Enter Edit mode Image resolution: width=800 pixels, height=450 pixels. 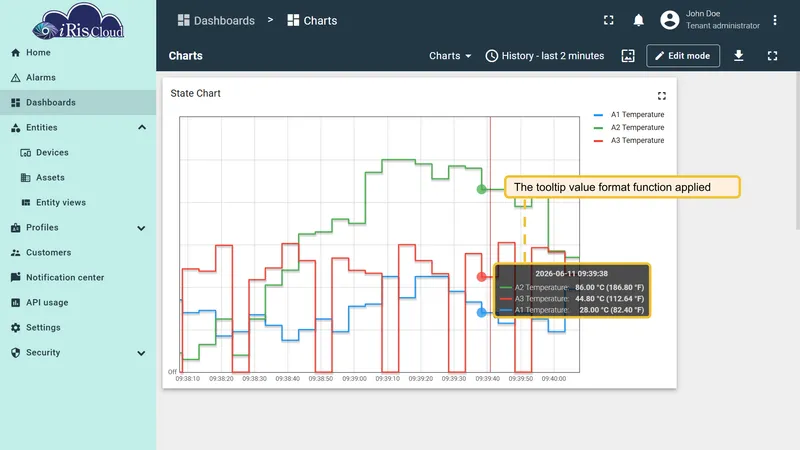click(683, 56)
